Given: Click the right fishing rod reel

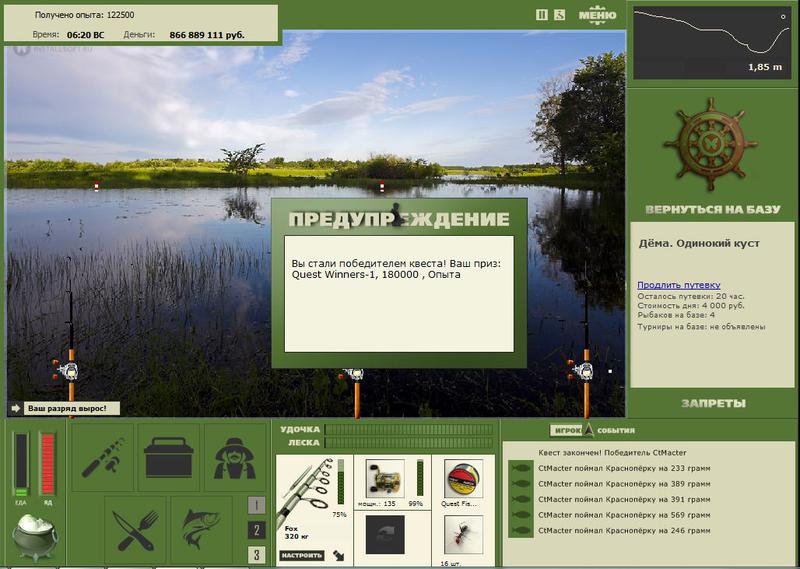Looking at the screenshot, I should click(x=581, y=370).
